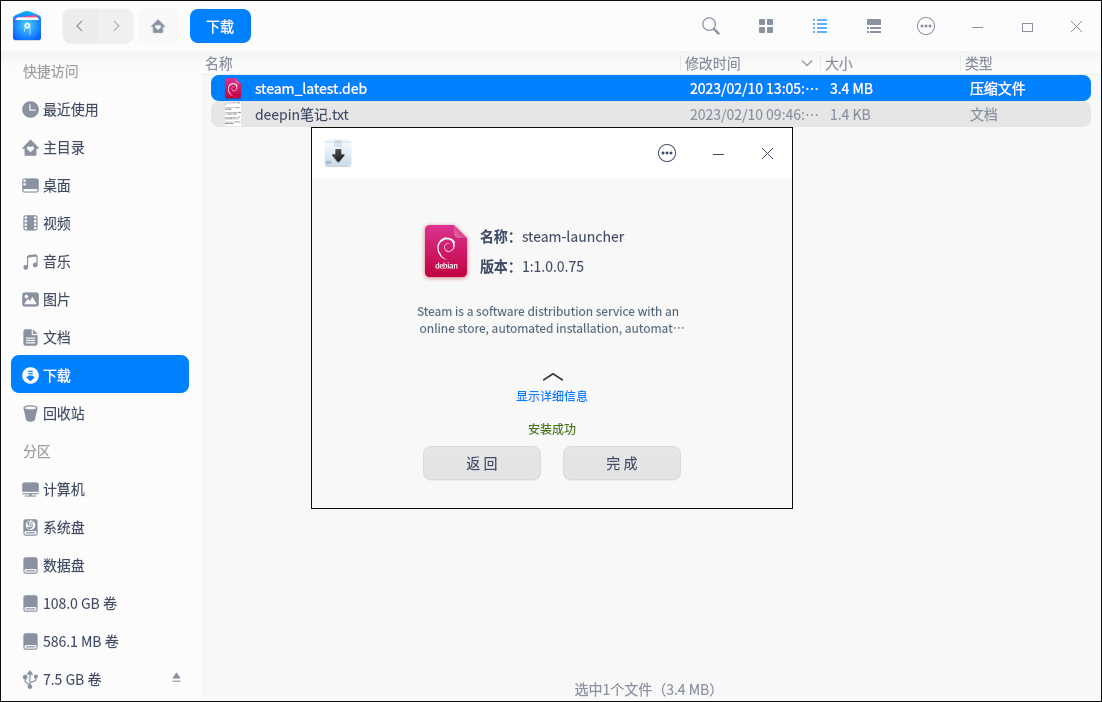Click the file manager app logo icon
The image size is (1102, 702).
[27, 27]
